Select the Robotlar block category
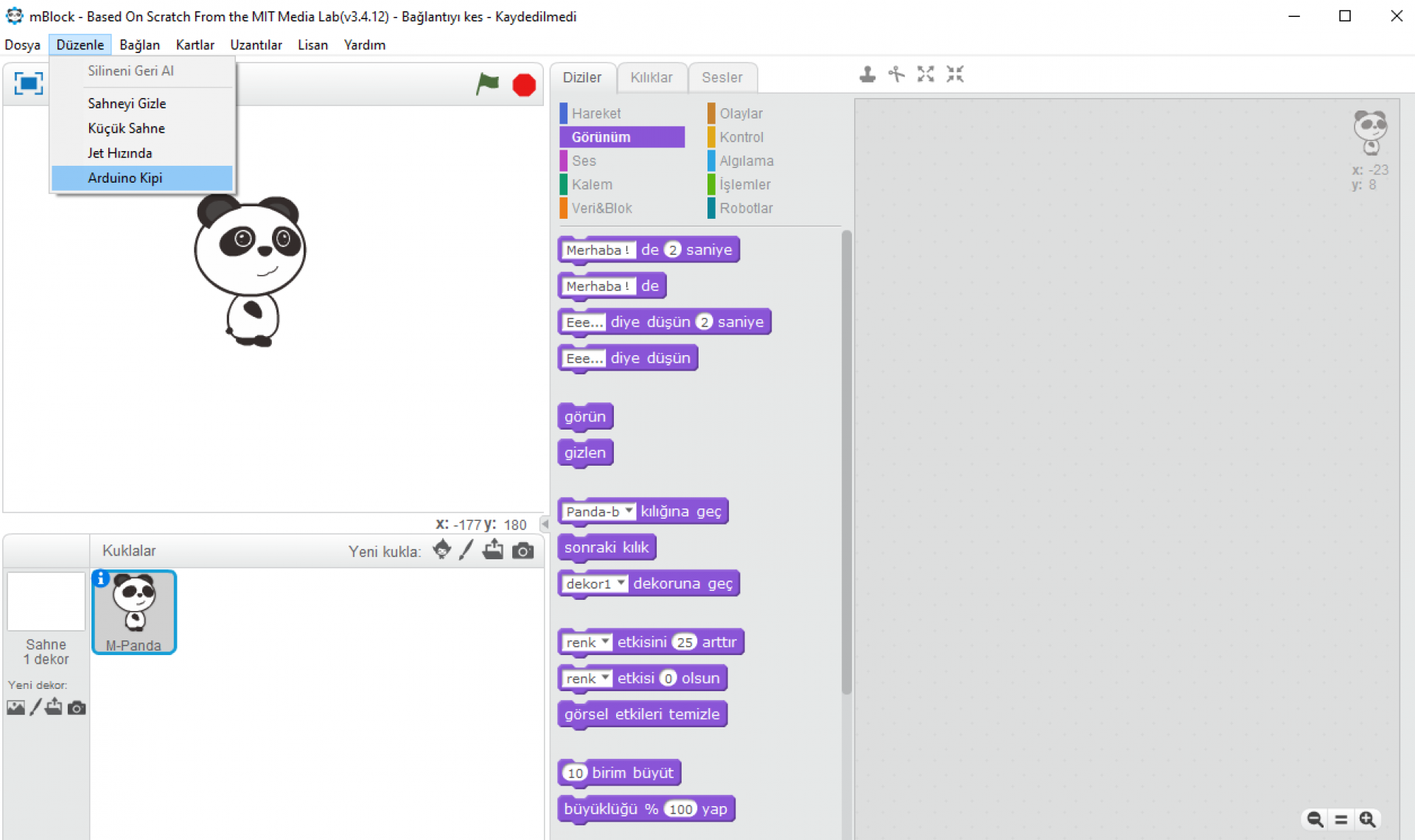Viewport: 1415px width, 840px height. point(770,208)
